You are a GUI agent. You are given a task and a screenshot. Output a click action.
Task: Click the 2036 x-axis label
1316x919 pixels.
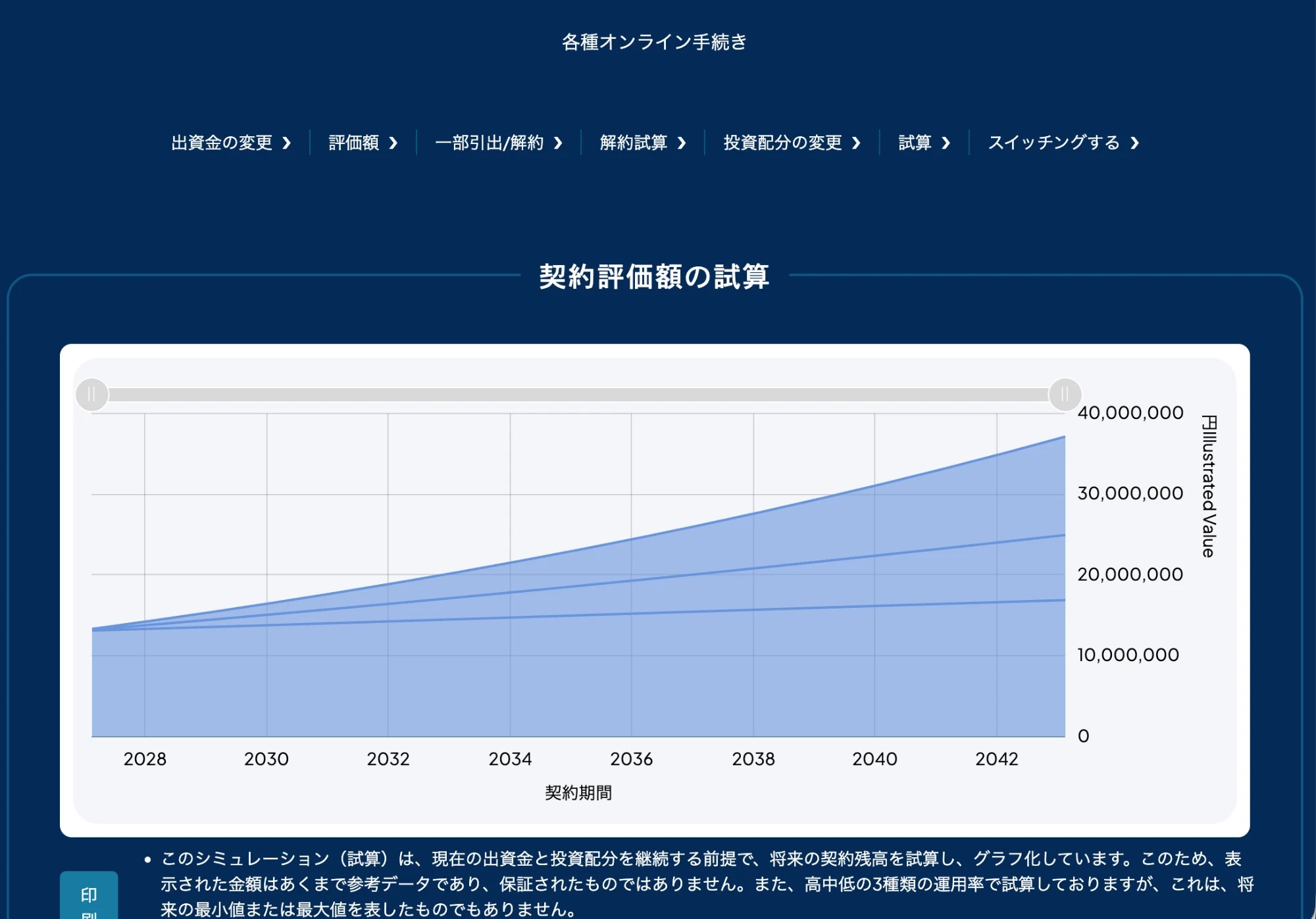(x=632, y=759)
